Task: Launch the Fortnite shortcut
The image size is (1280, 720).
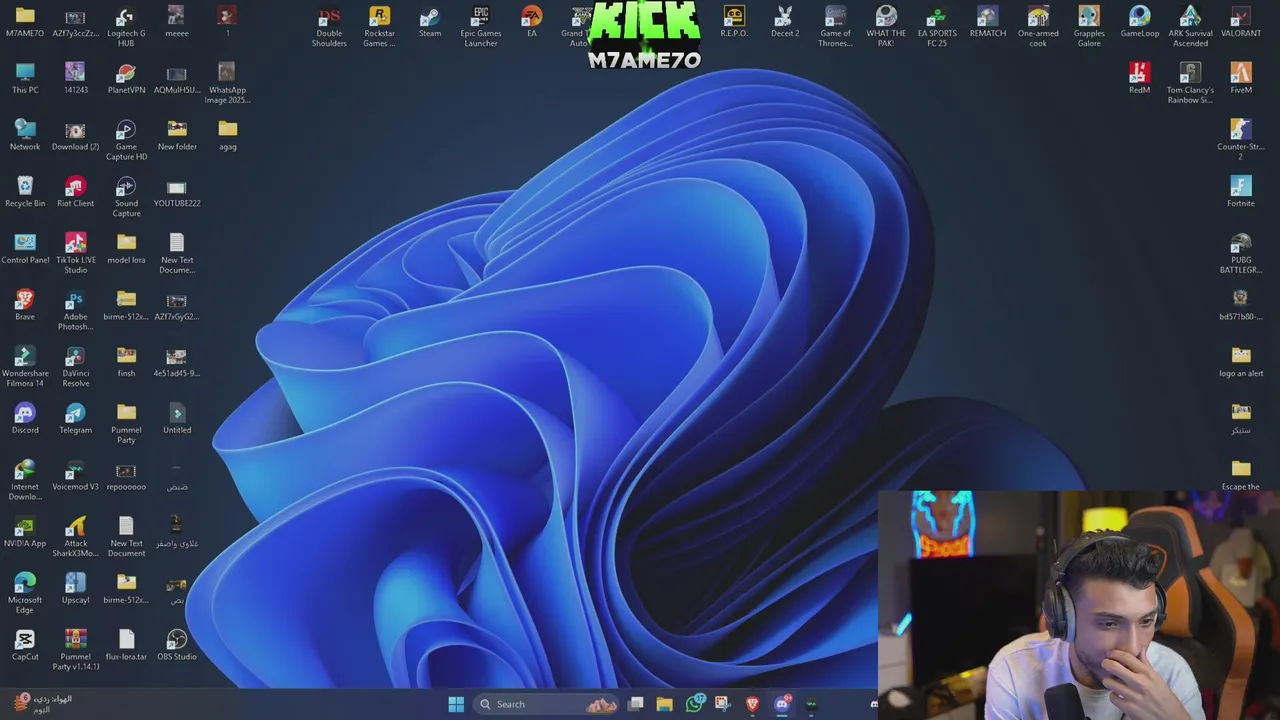Action: pyautogui.click(x=1241, y=193)
